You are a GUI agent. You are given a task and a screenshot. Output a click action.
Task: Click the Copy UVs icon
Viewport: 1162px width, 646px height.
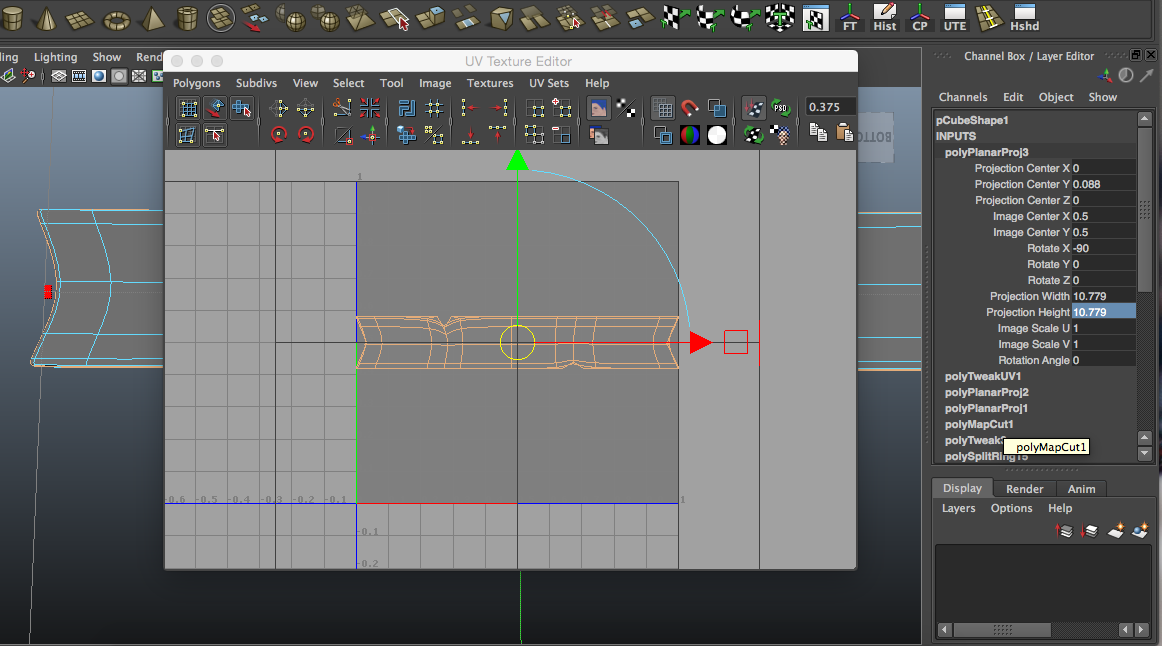pos(818,133)
